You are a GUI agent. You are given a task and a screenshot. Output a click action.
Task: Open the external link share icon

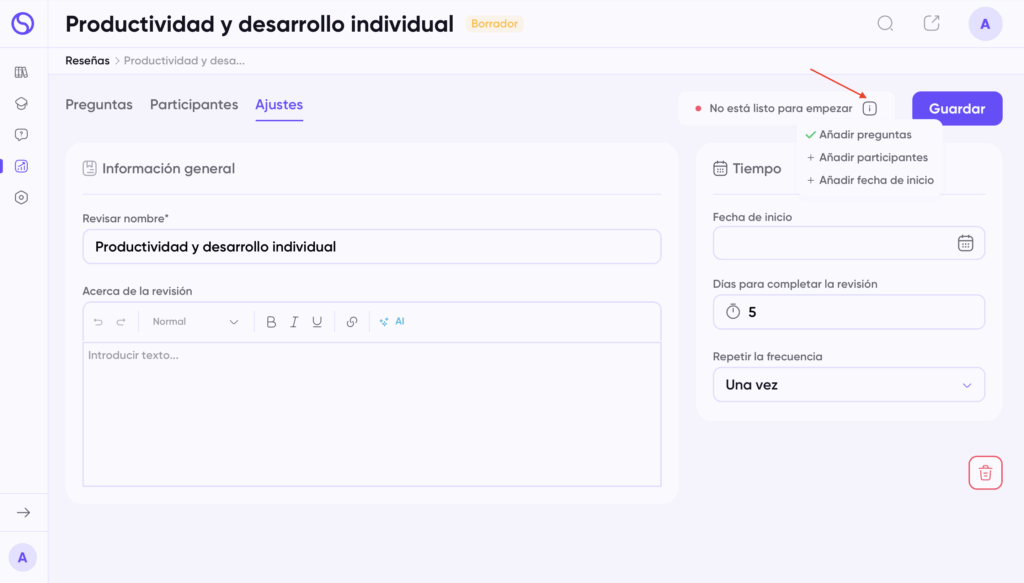[x=931, y=24]
